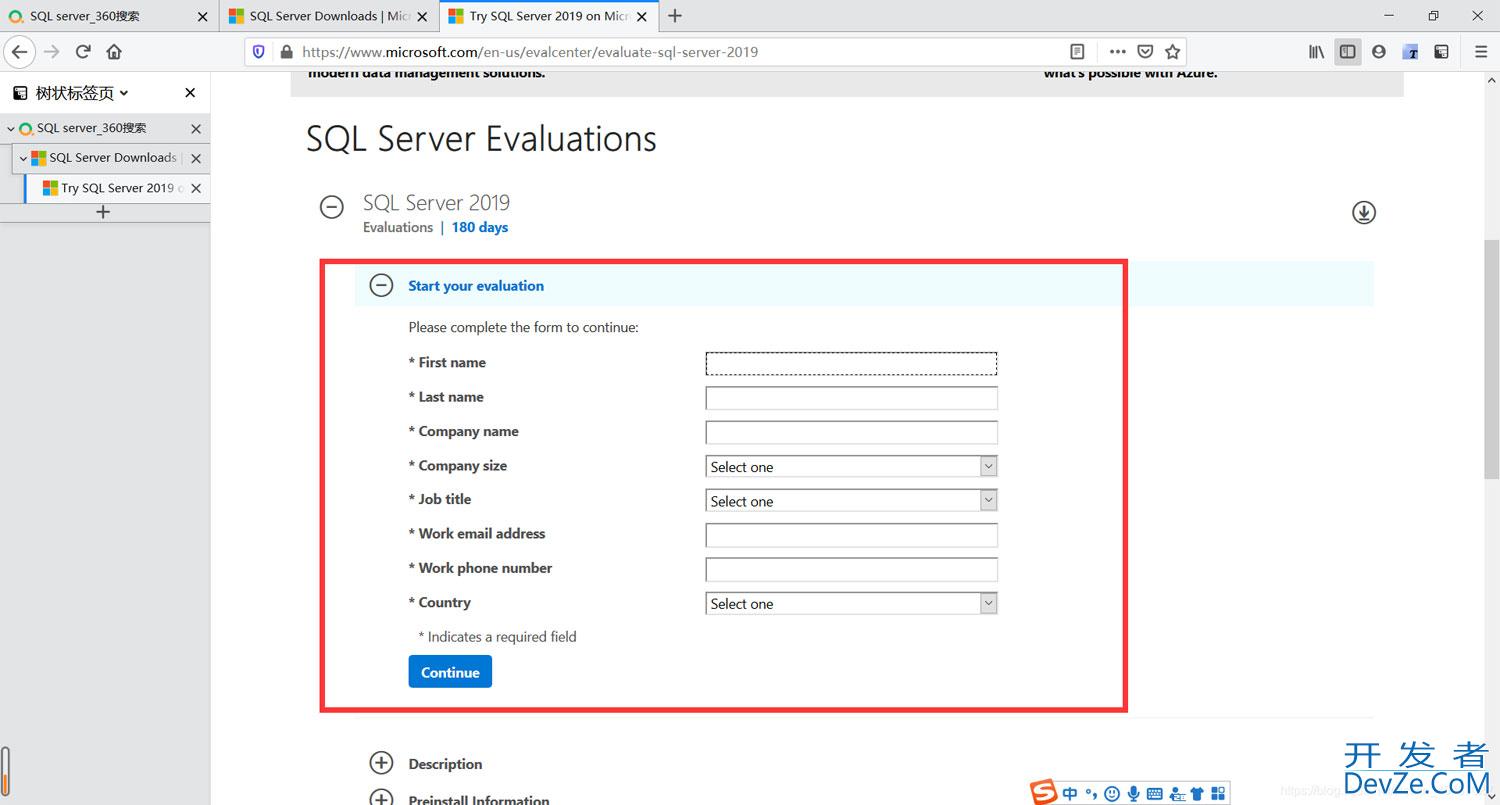The image size is (1500, 805).
Task: Go back with the browser back arrow
Action: point(20,51)
